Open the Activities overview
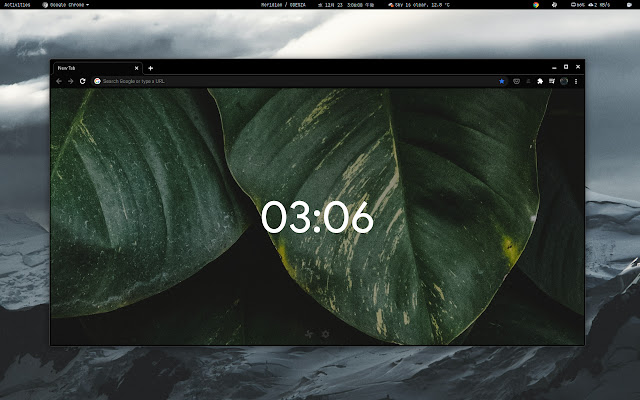 (17, 5)
